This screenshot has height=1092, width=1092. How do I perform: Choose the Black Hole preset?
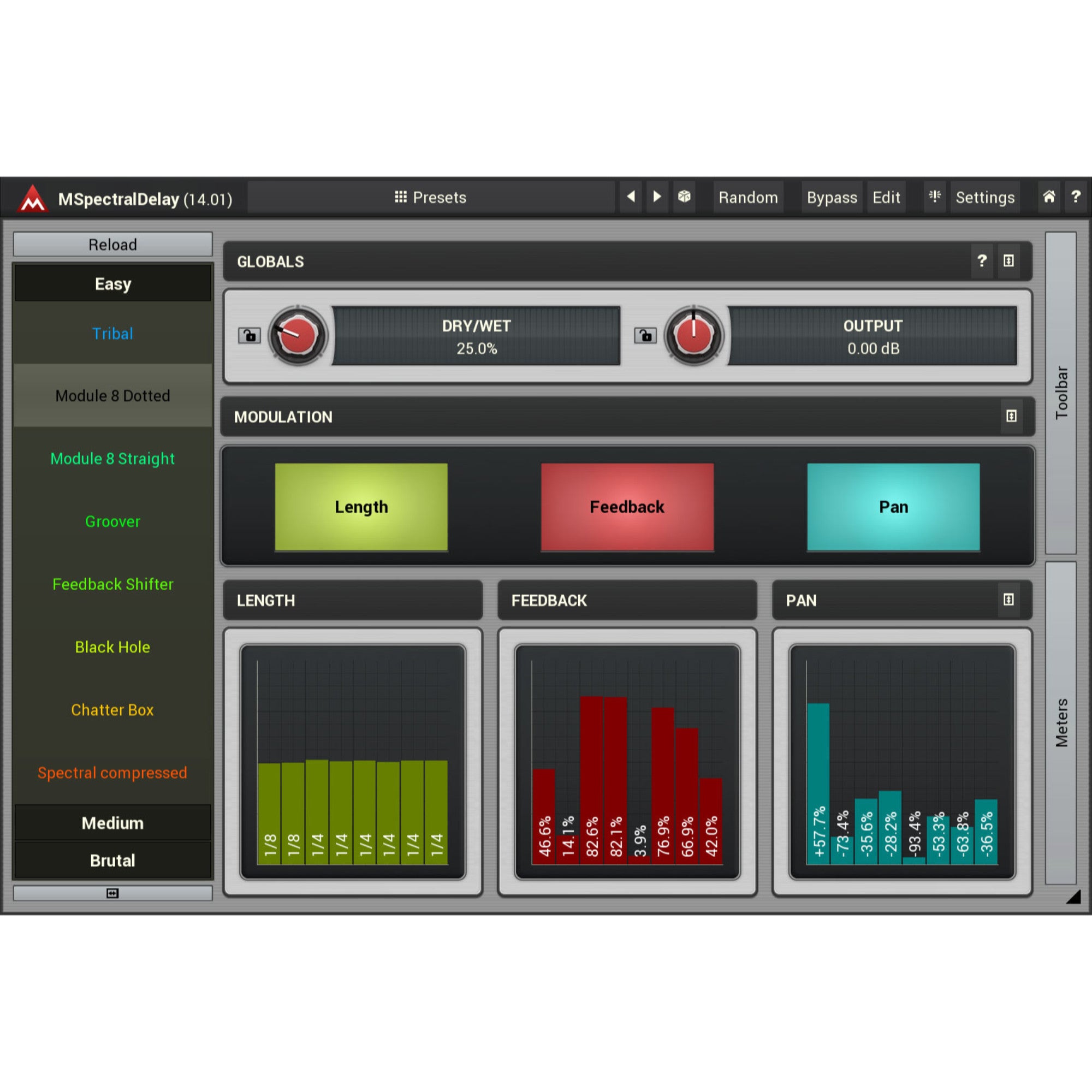[x=112, y=646]
